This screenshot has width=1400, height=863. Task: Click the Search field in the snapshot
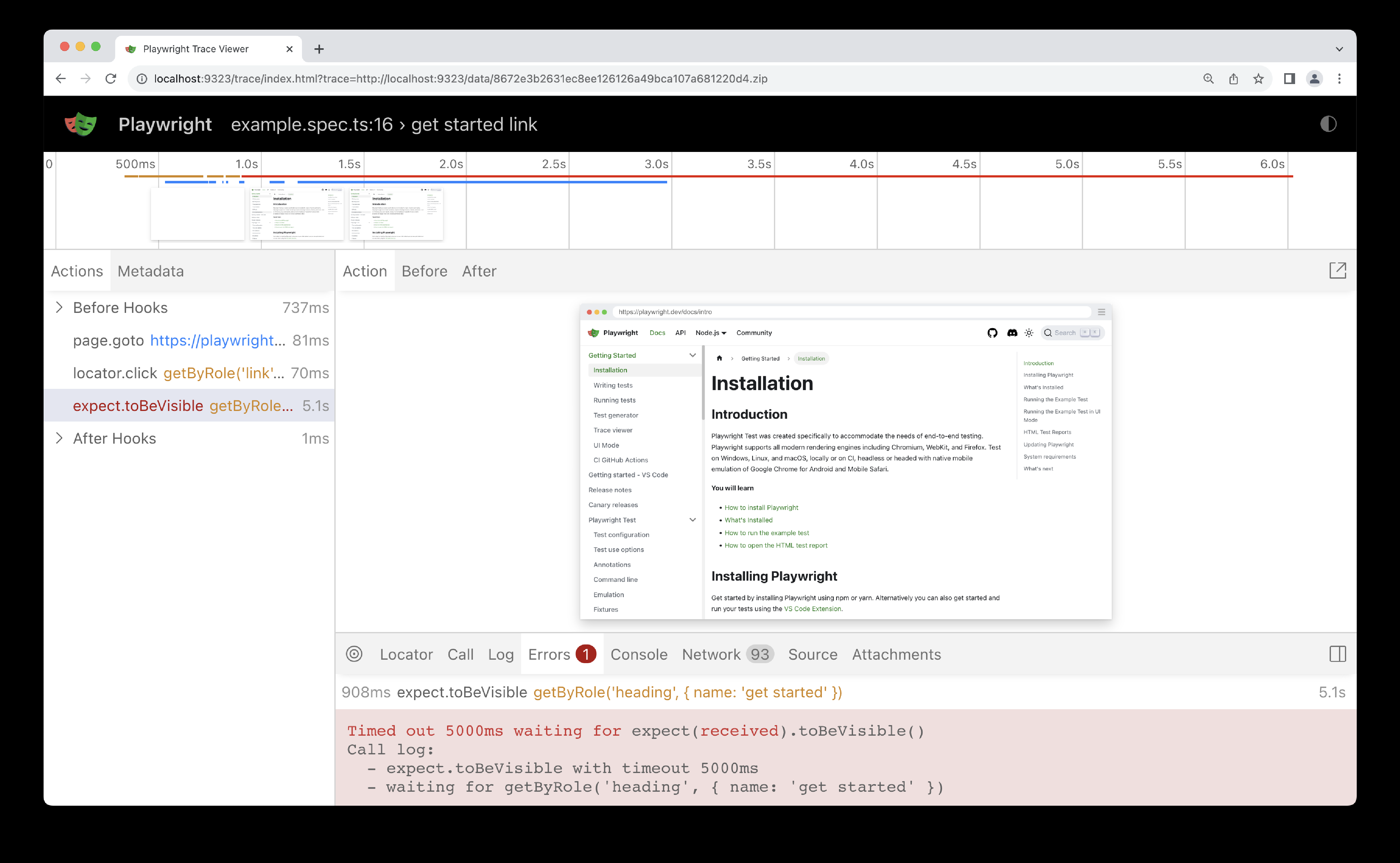pos(1072,333)
